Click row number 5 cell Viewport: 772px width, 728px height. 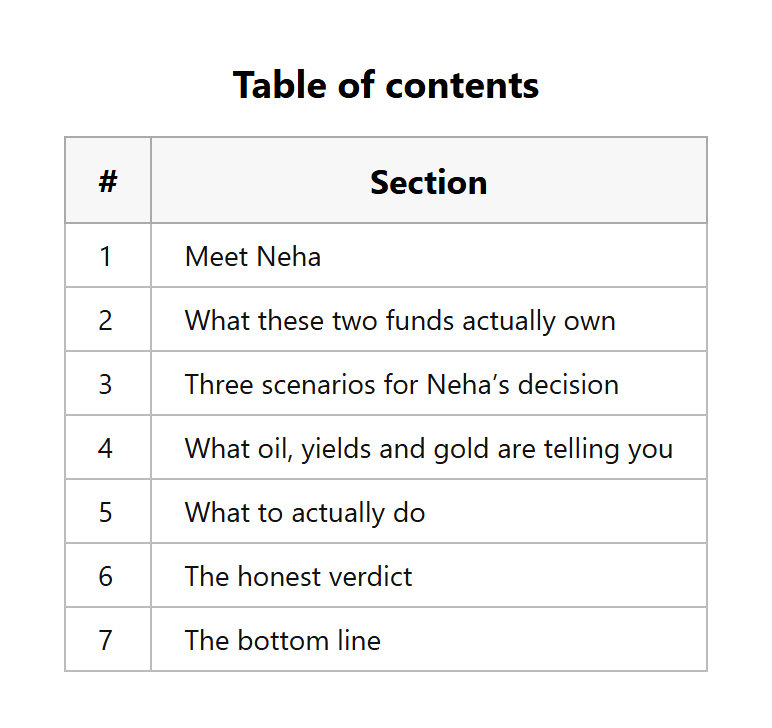108,511
